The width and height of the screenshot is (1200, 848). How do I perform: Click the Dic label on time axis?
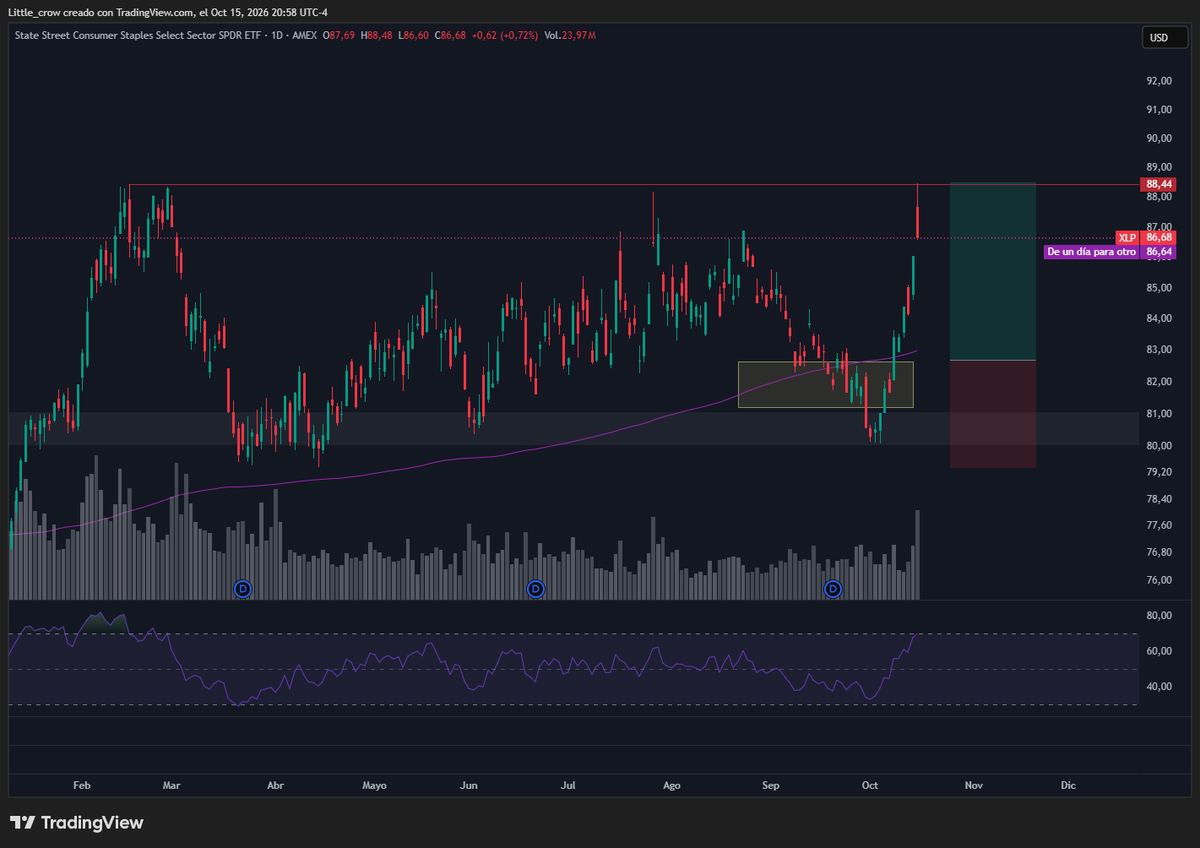tap(1068, 786)
